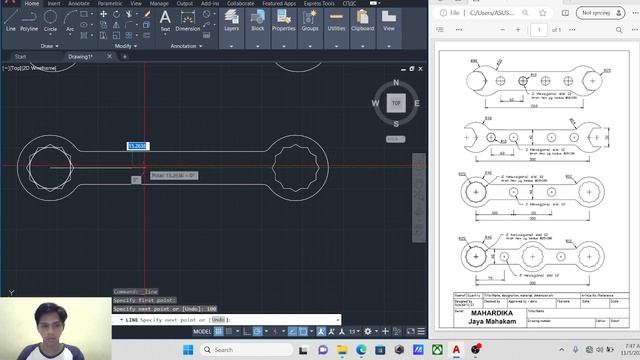Open File Explorer from taskbar
The height and width of the screenshot is (360, 640).
click(x=342, y=350)
